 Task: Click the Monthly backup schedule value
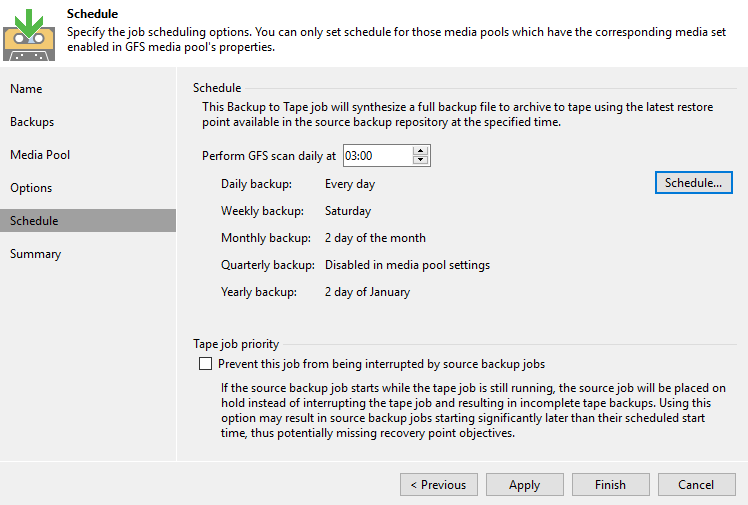(375, 238)
